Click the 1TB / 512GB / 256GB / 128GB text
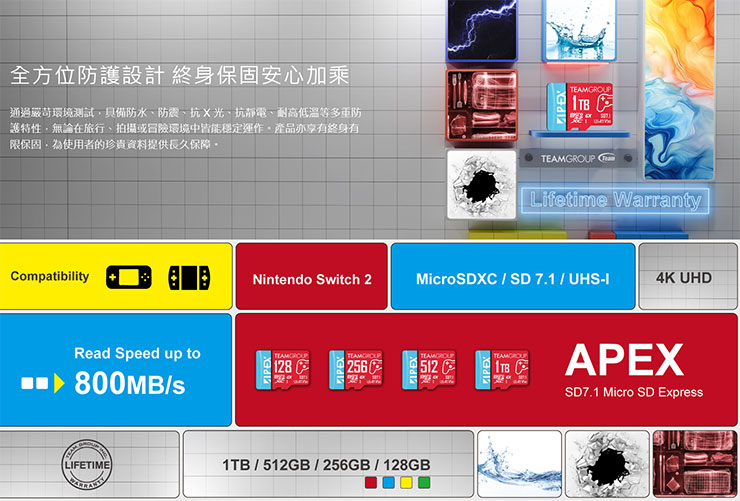Viewport: 740px width, 501px height. coord(326,465)
